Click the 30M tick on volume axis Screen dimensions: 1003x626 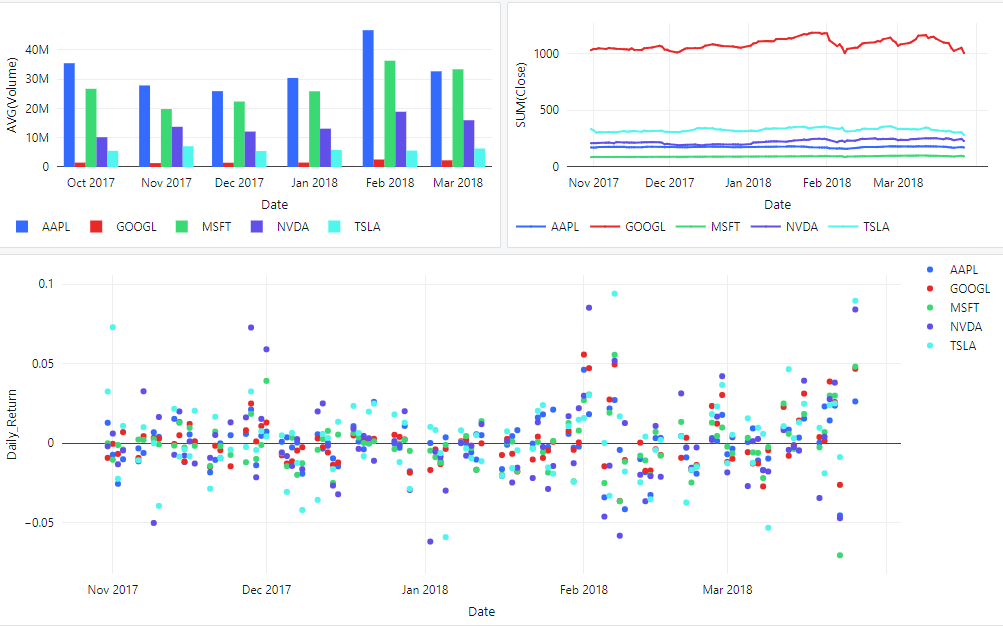pyautogui.click(x=37, y=79)
